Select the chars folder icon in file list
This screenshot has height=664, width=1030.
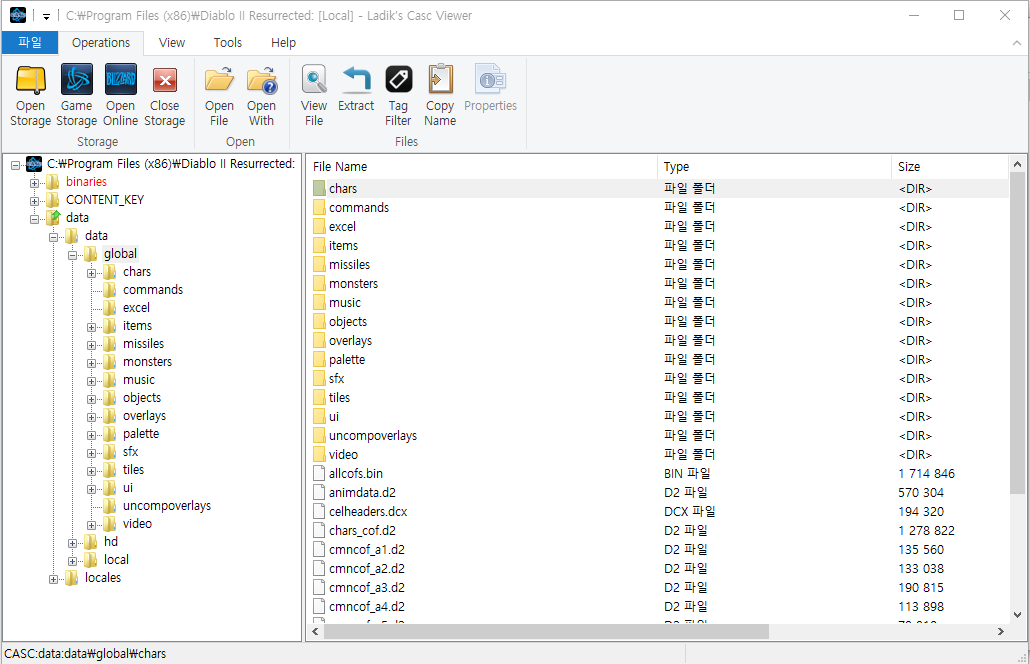pyautogui.click(x=319, y=188)
